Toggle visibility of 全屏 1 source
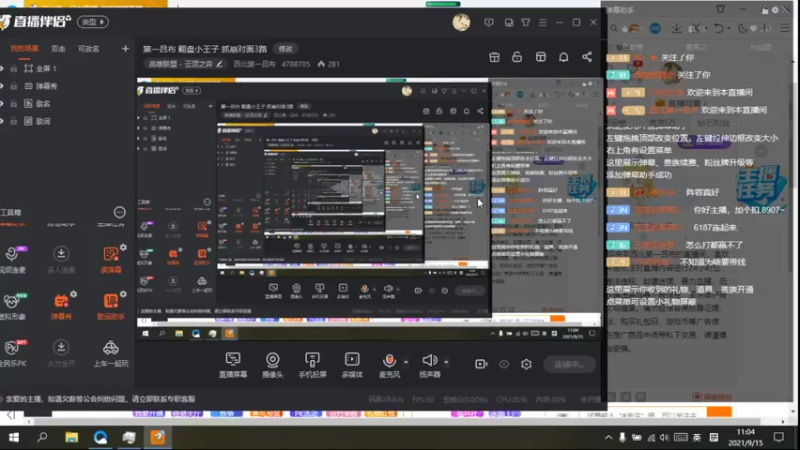Viewport: 800px width, 450px height. click(2, 68)
